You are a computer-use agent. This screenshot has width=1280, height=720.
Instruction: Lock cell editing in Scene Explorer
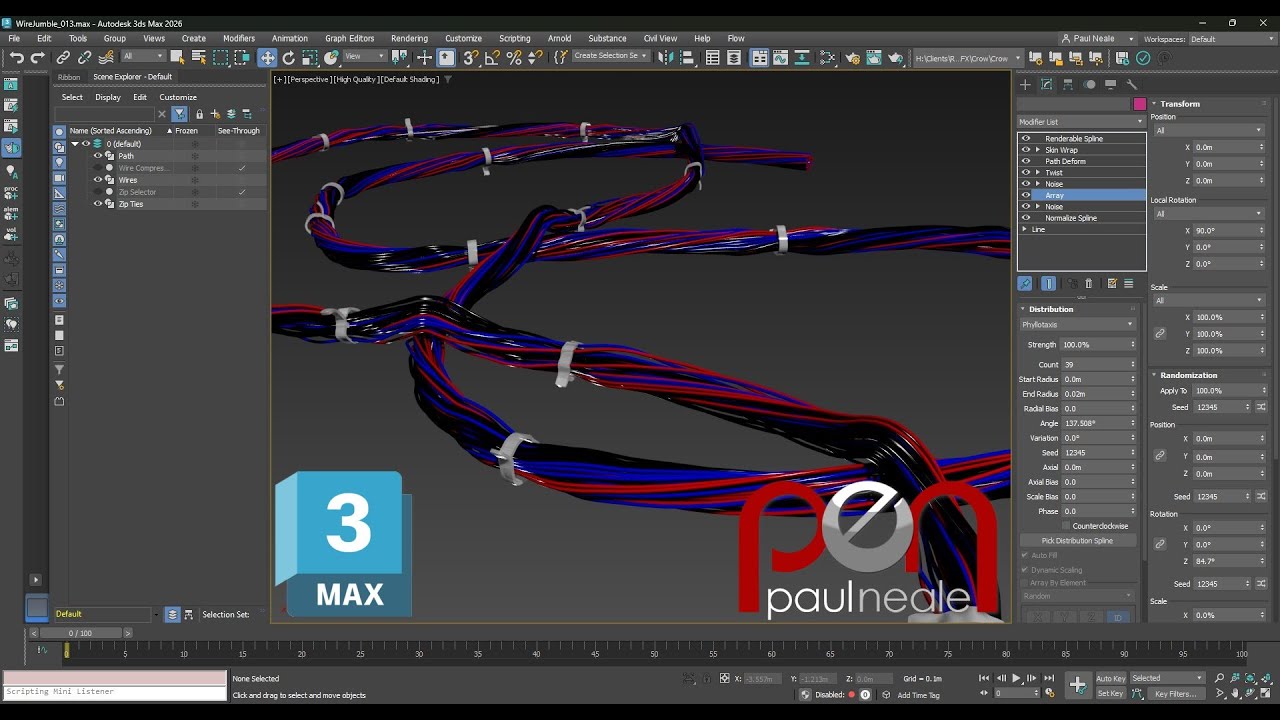point(199,114)
